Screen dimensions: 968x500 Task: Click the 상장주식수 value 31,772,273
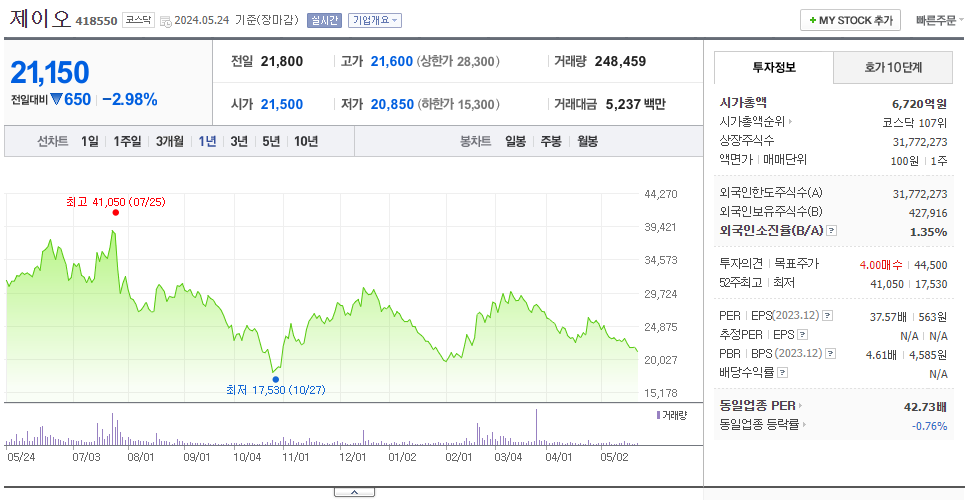point(920,142)
